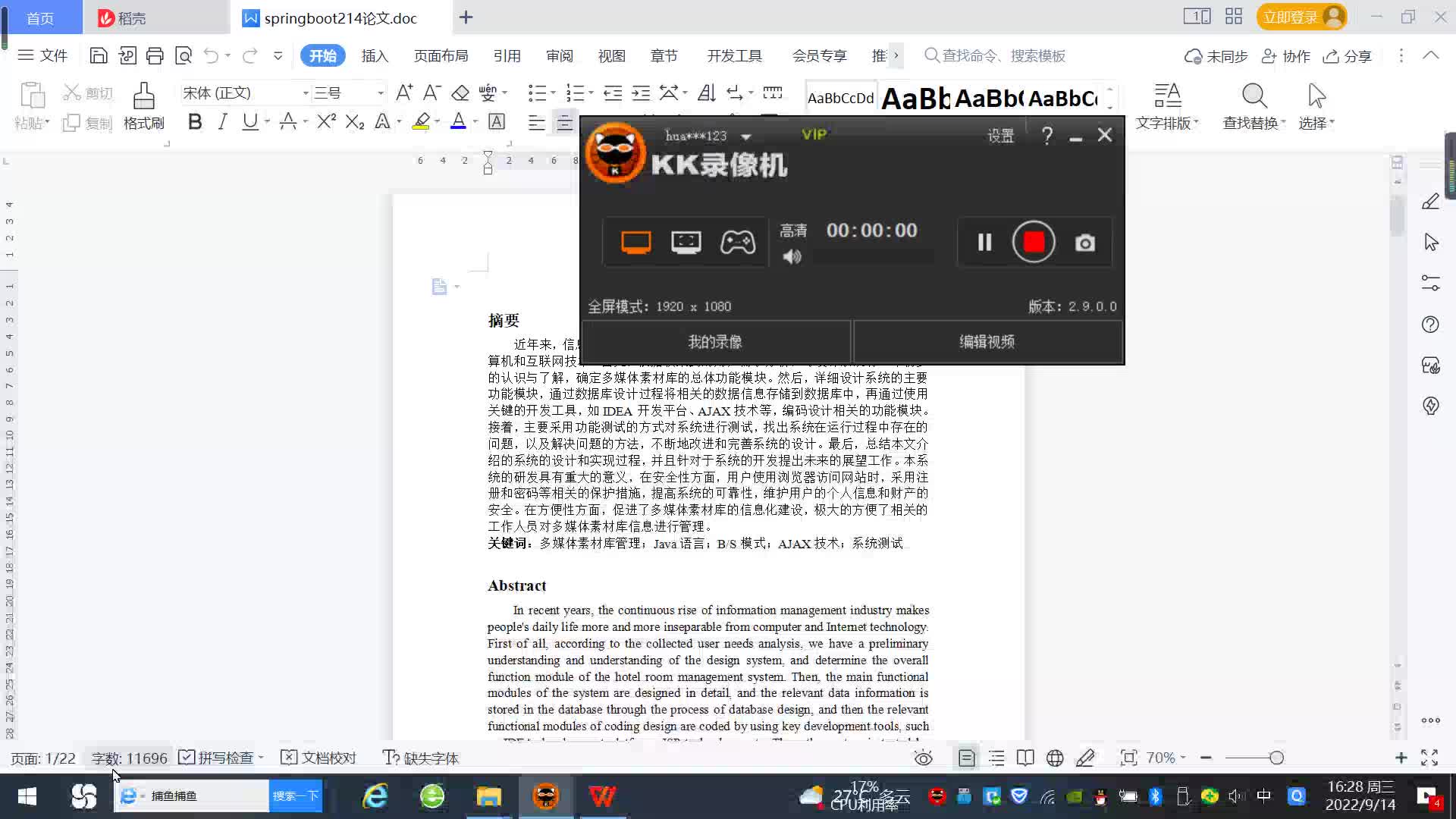The height and width of the screenshot is (819, 1456).
Task: Open KK recorder help question mark
Action: [x=1047, y=136]
